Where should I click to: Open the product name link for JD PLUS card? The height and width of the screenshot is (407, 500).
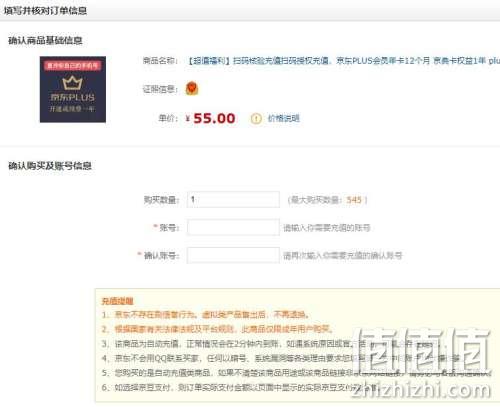point(343,61)
